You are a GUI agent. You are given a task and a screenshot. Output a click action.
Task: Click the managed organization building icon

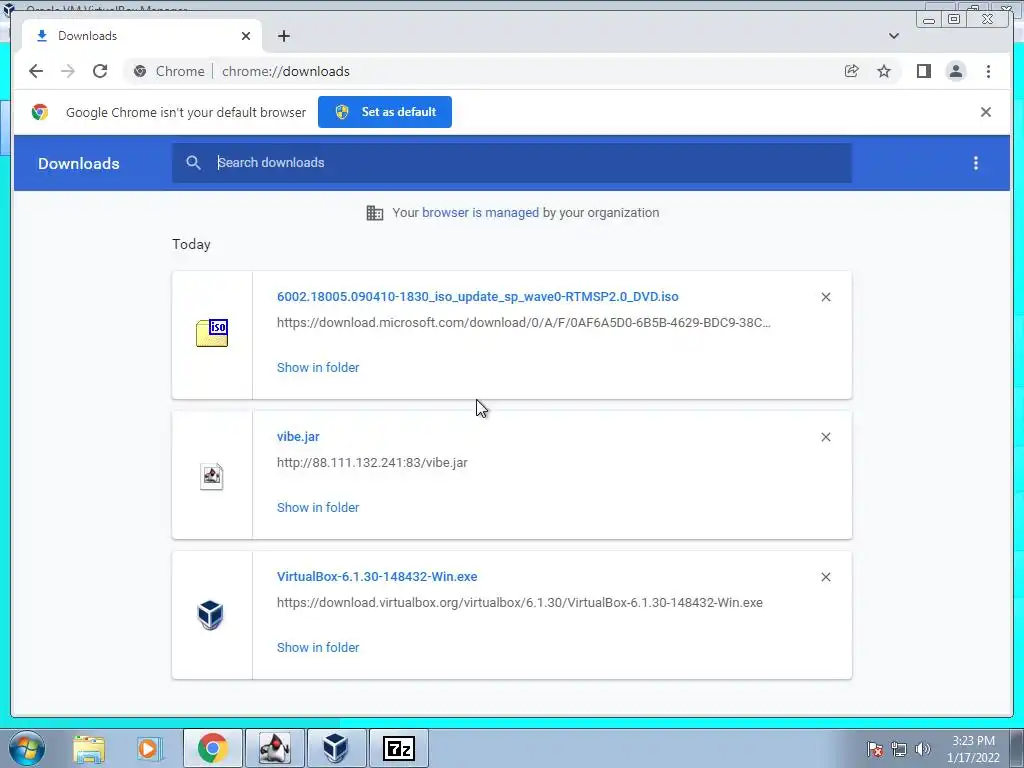coord(375,213)
